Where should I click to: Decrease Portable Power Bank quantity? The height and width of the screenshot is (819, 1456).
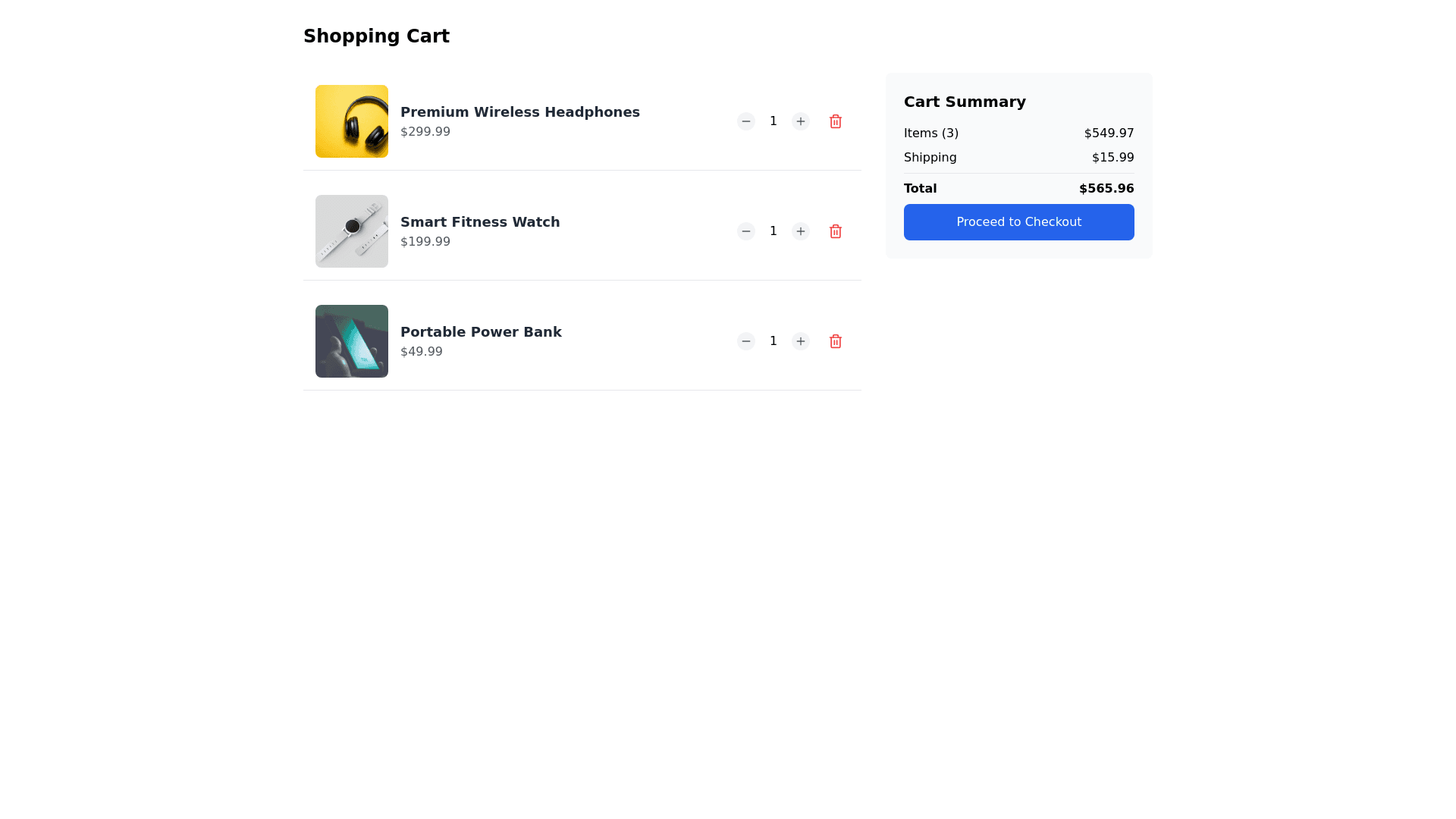tap(746, 341)
